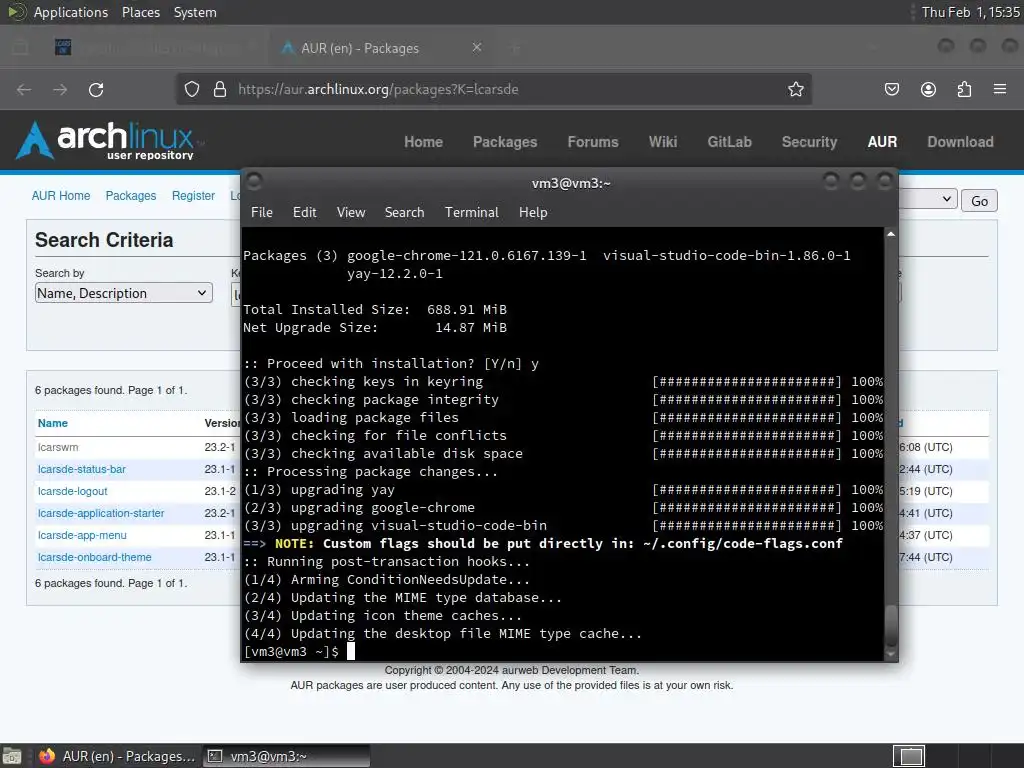Screen dimensions: 1024x768
Task: Close the AUR (en) - Packages tab
Action: [477, 47]
